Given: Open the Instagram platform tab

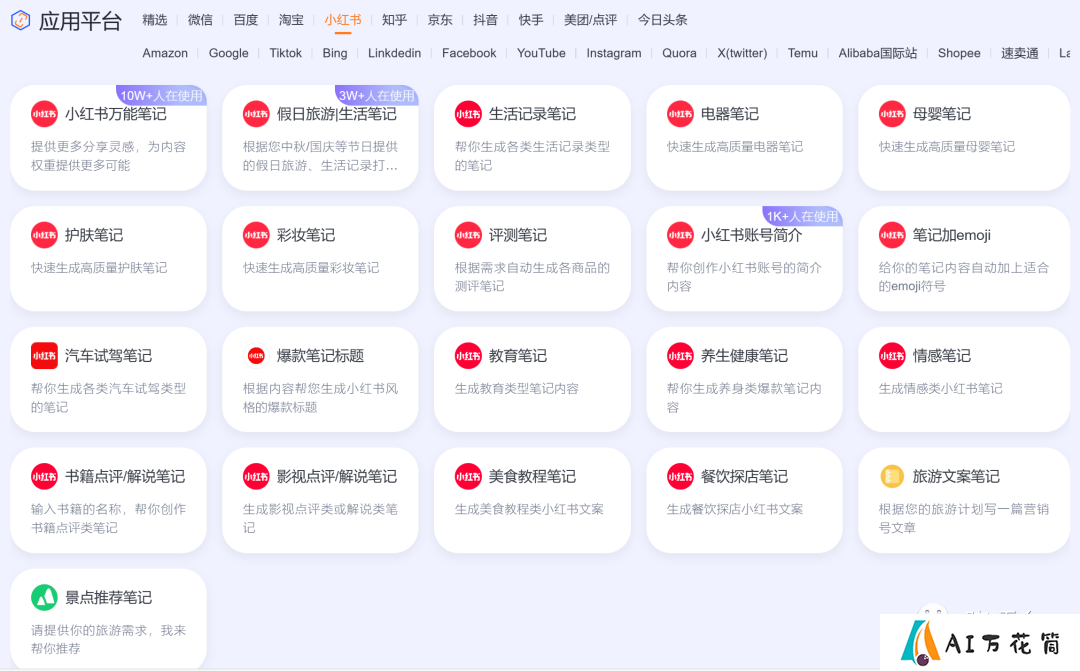Looking at the screenshot, I should pyautogui.click(x=614, y=53).
